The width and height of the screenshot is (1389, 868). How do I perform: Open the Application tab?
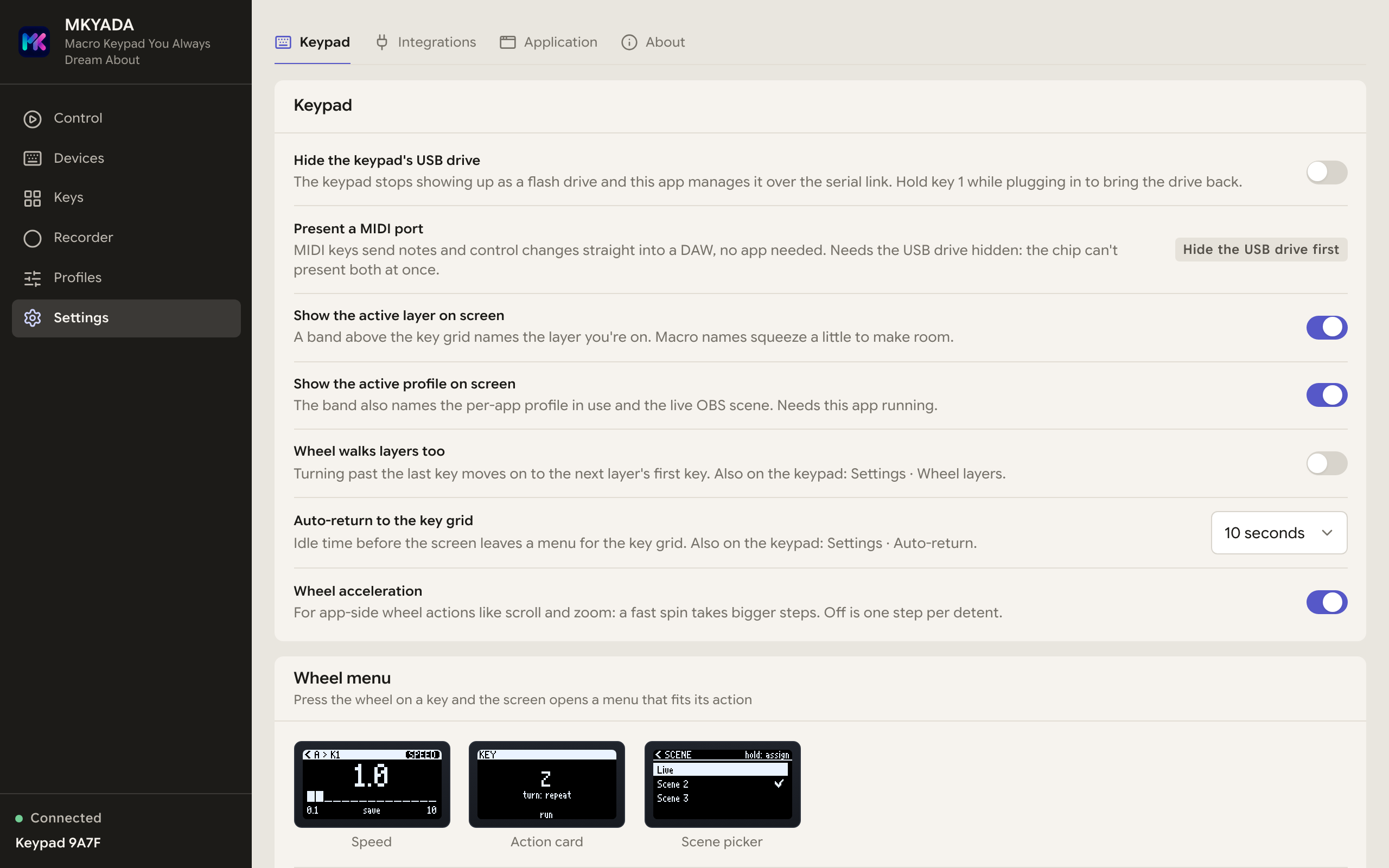pos(548,42)
